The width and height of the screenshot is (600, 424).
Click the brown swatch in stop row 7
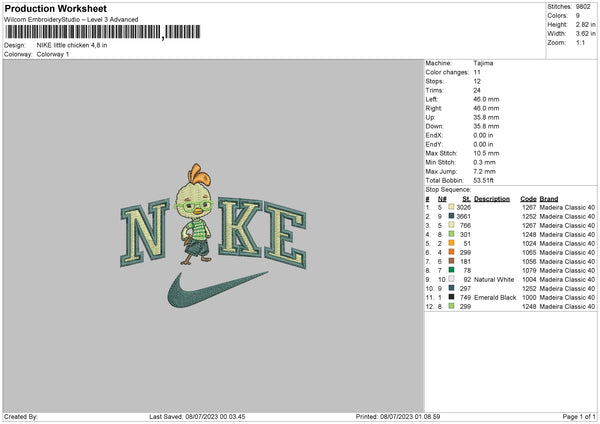(x=451, y=261)
